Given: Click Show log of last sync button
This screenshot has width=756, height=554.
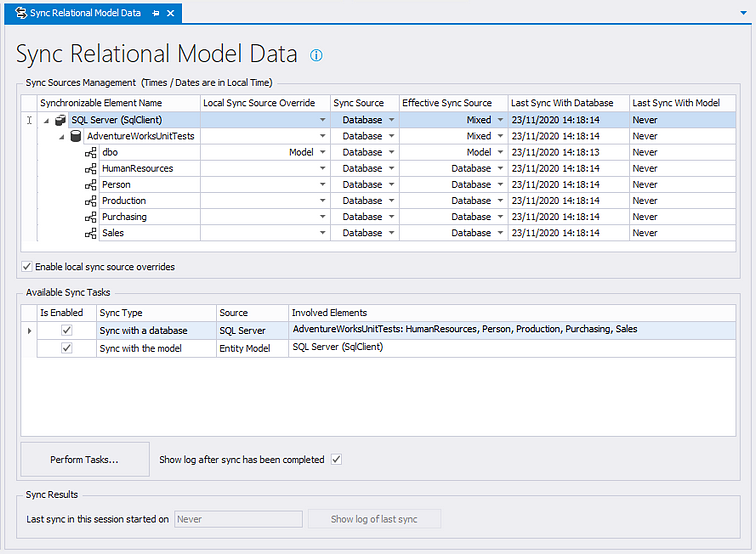Looking at the screenshot, I should (374, 519).
